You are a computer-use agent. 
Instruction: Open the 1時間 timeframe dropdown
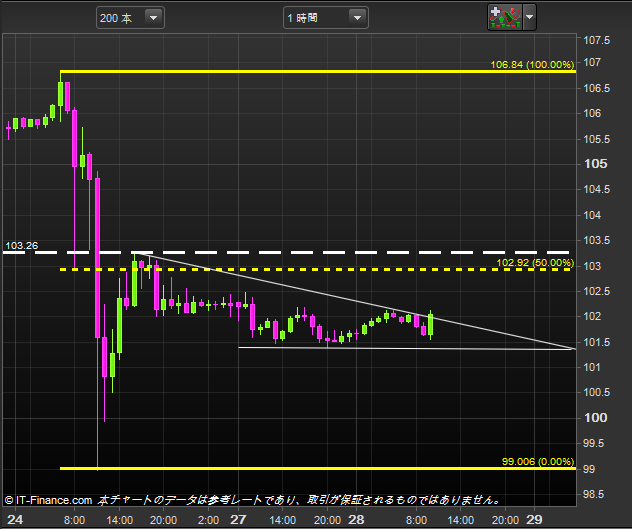click(x=326, y=18)
